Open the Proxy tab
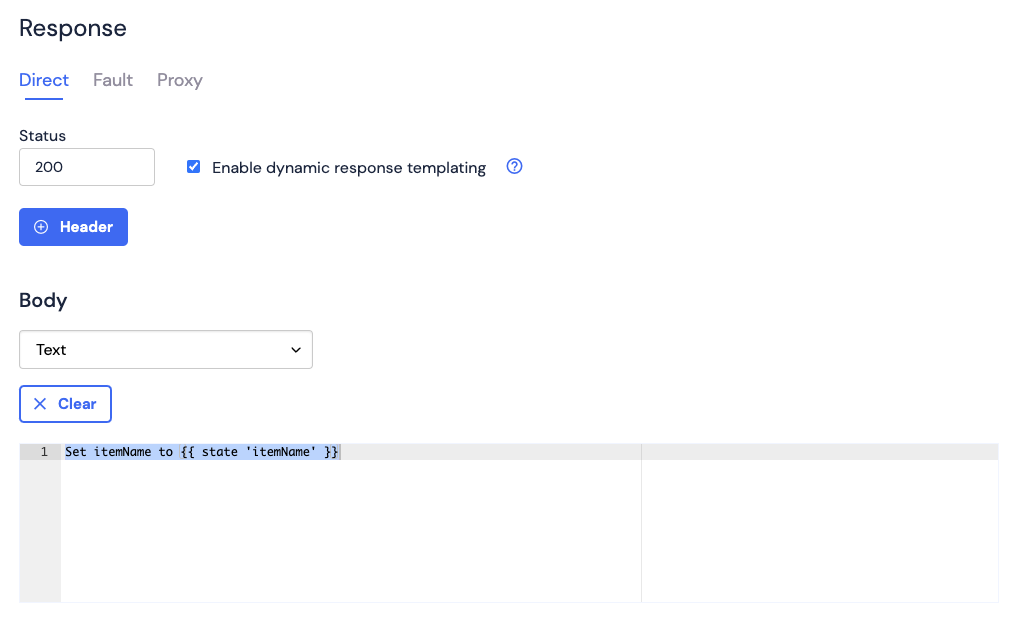The image size is (1028, 643). 180,81
